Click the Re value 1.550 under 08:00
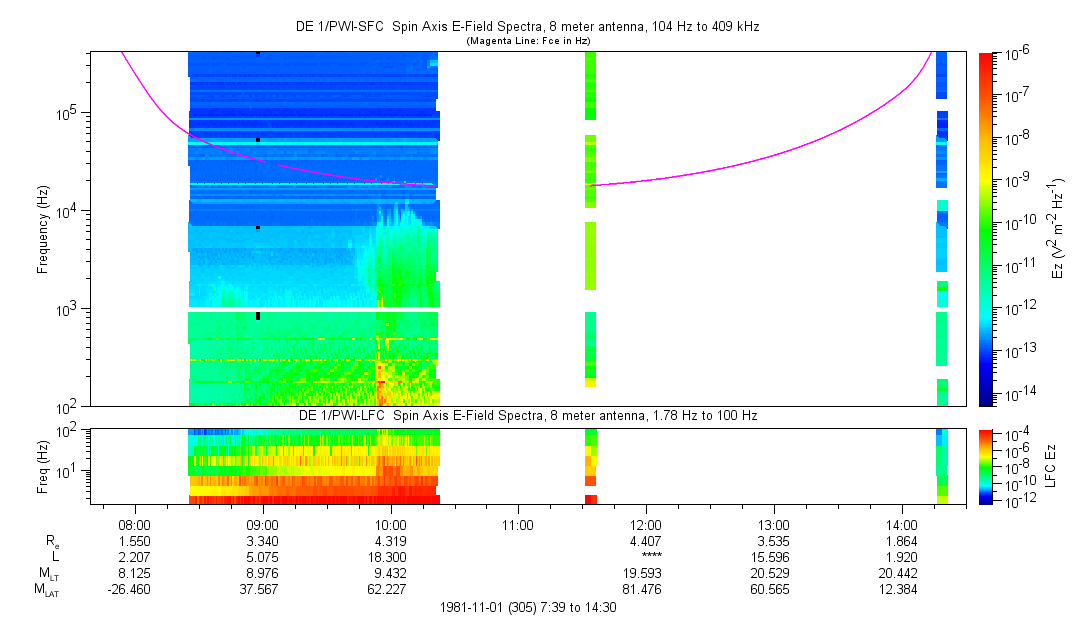Screen dimensions: 1083x620 click(134, 540)
